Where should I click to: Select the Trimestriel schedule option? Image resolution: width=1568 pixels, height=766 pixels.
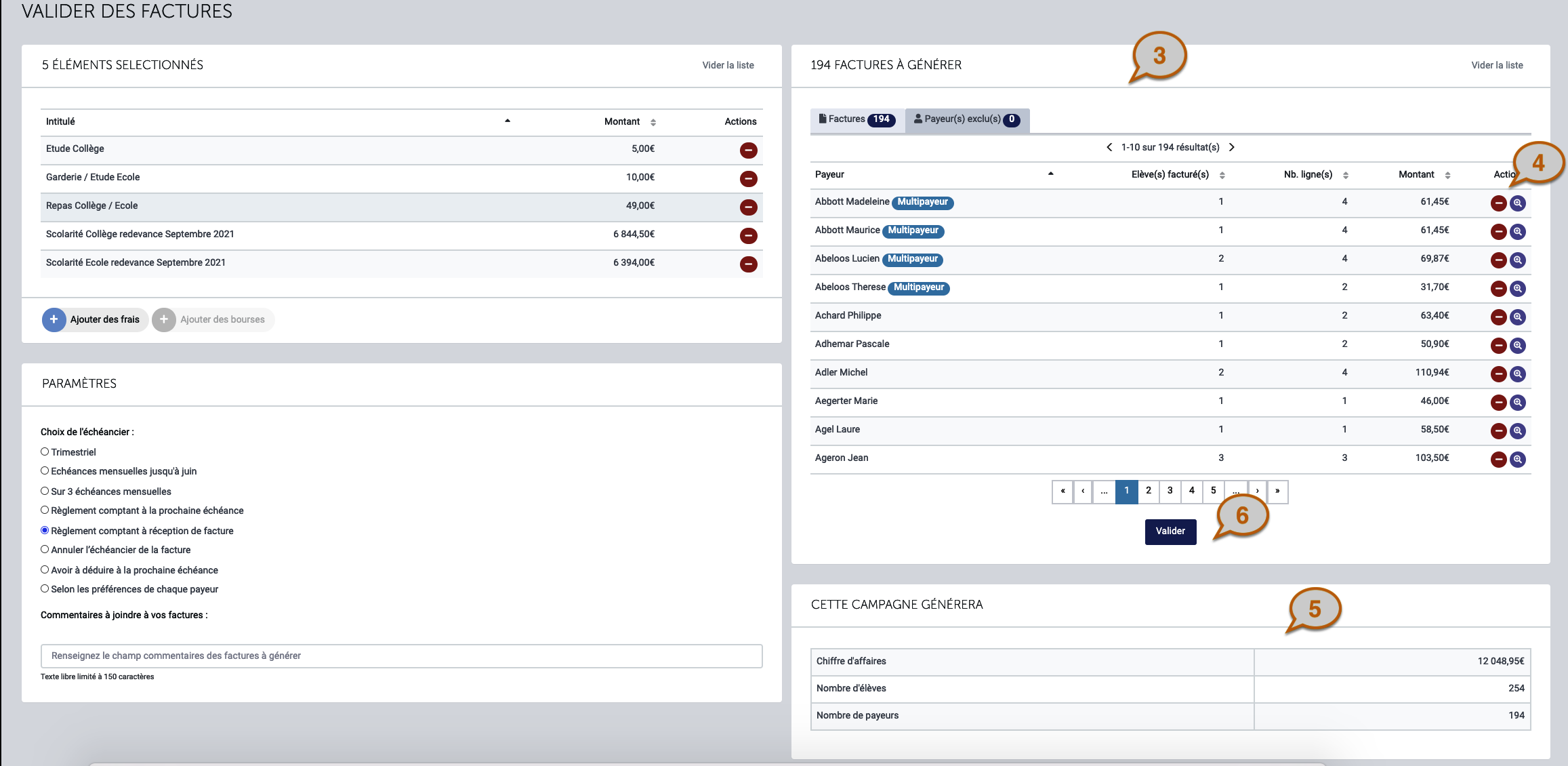pos(45,451)
